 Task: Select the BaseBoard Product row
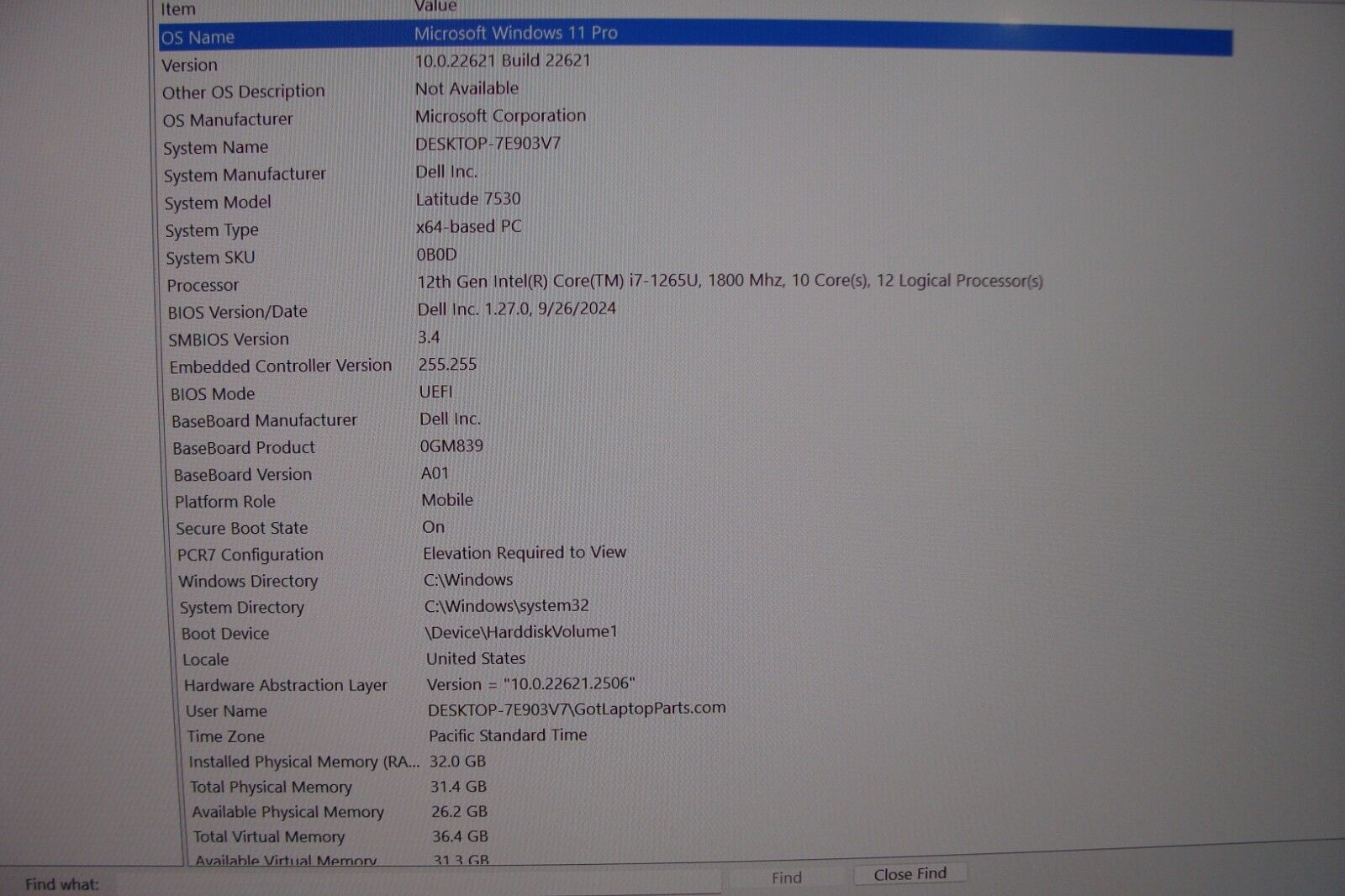pos(244,448)
